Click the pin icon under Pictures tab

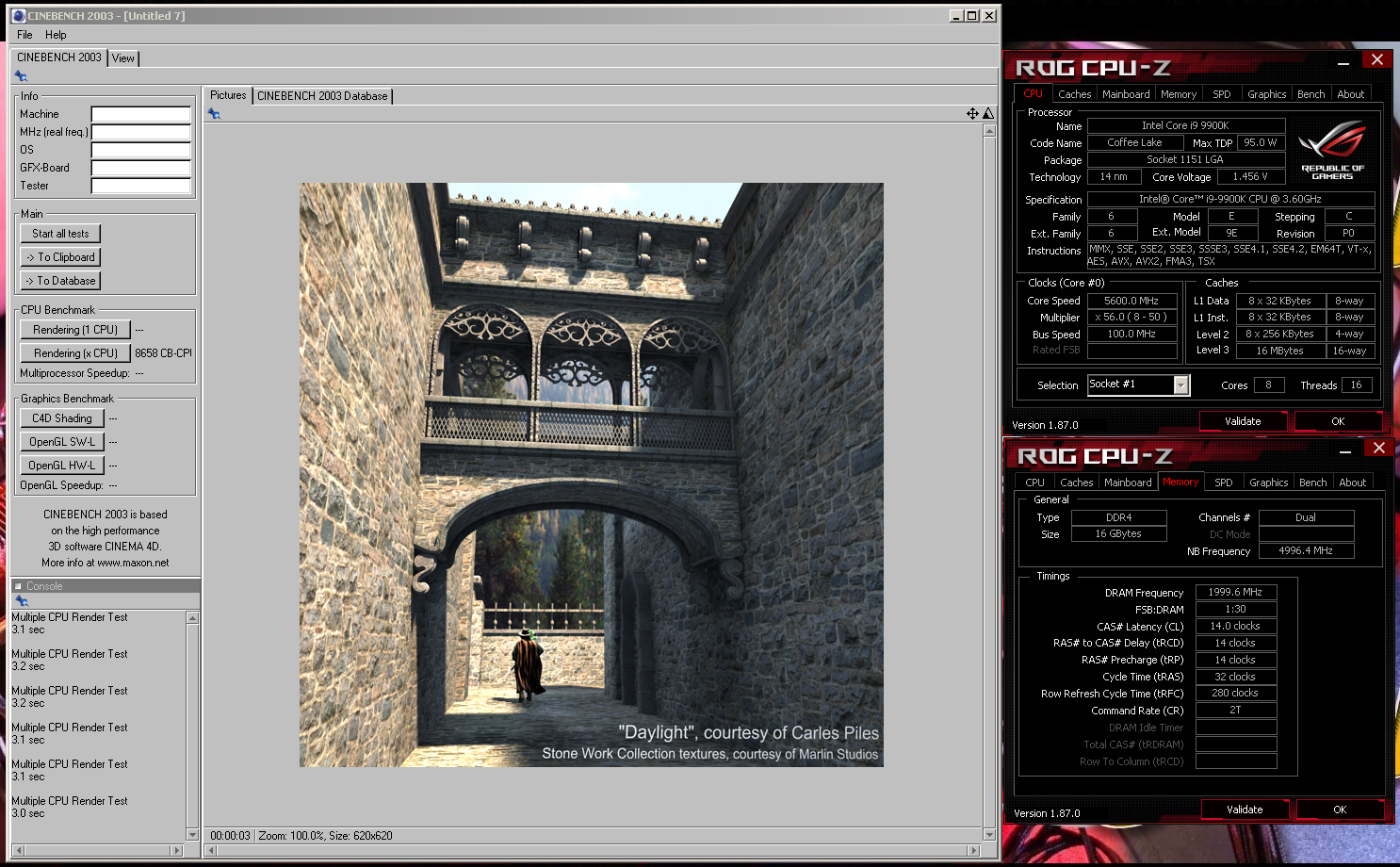tap(214, 114)
